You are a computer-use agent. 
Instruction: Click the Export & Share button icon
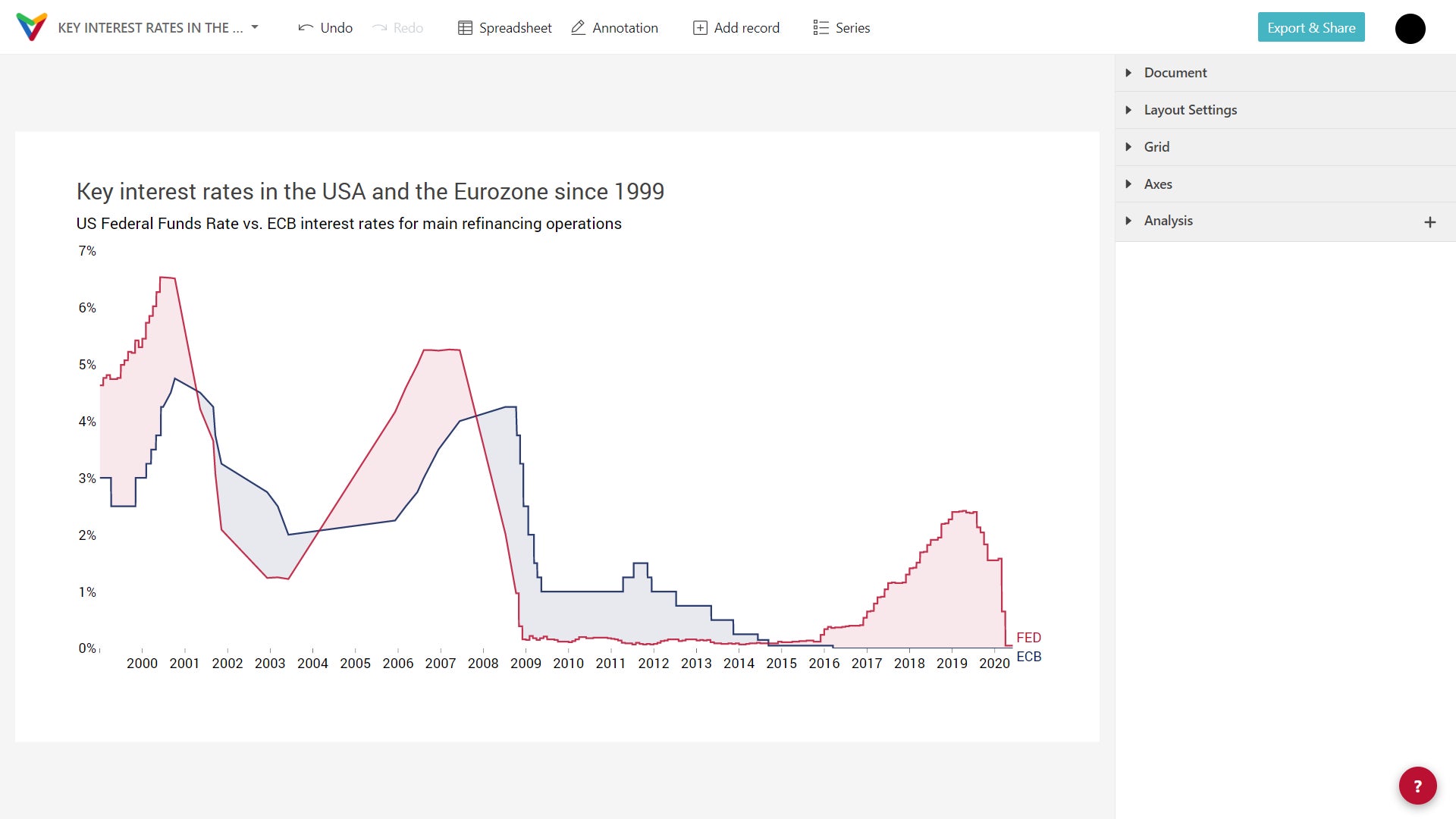(1311, 27)
